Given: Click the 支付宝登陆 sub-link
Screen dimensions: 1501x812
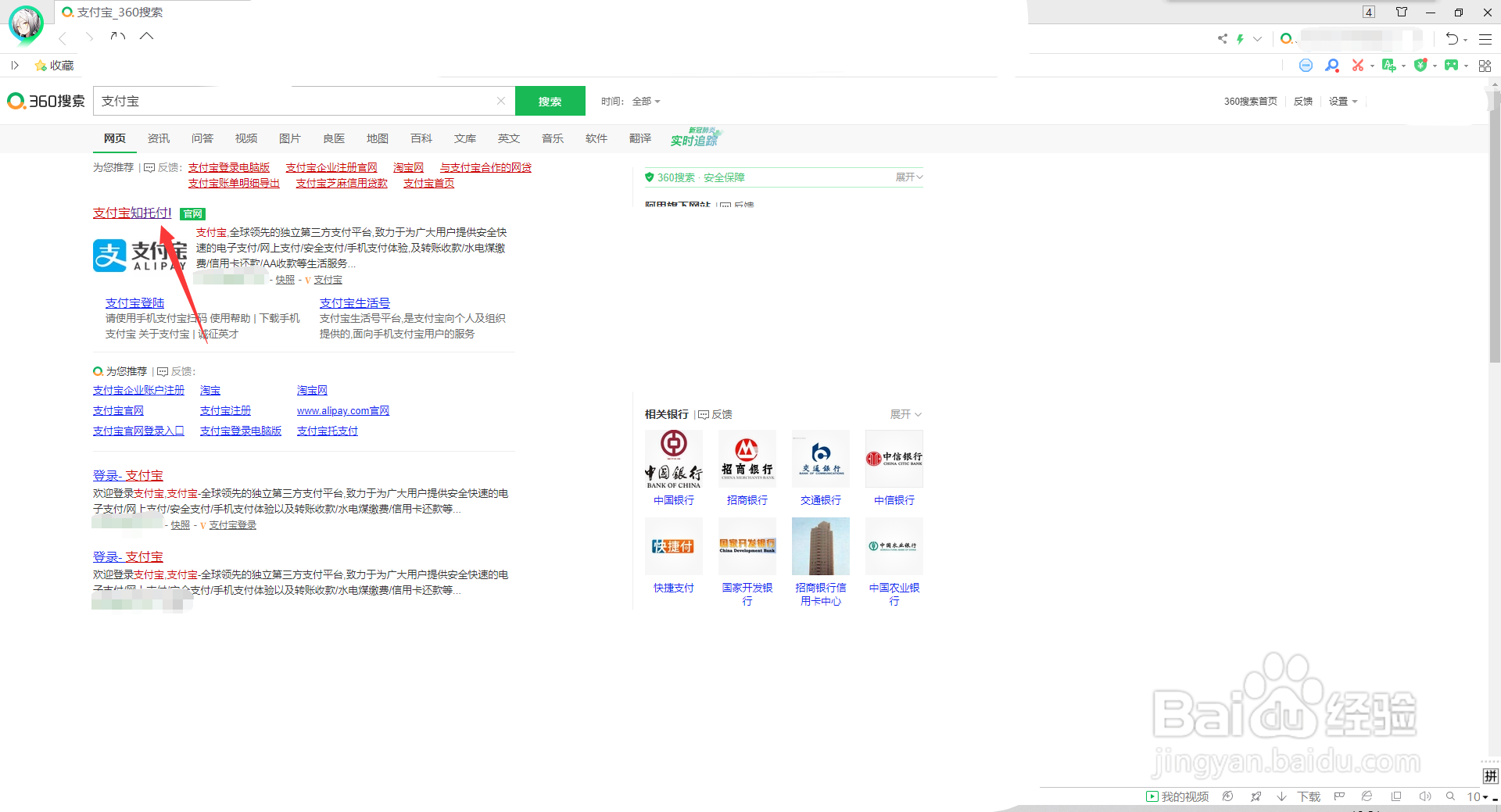Looking at the screenshot, I should 135,303.
